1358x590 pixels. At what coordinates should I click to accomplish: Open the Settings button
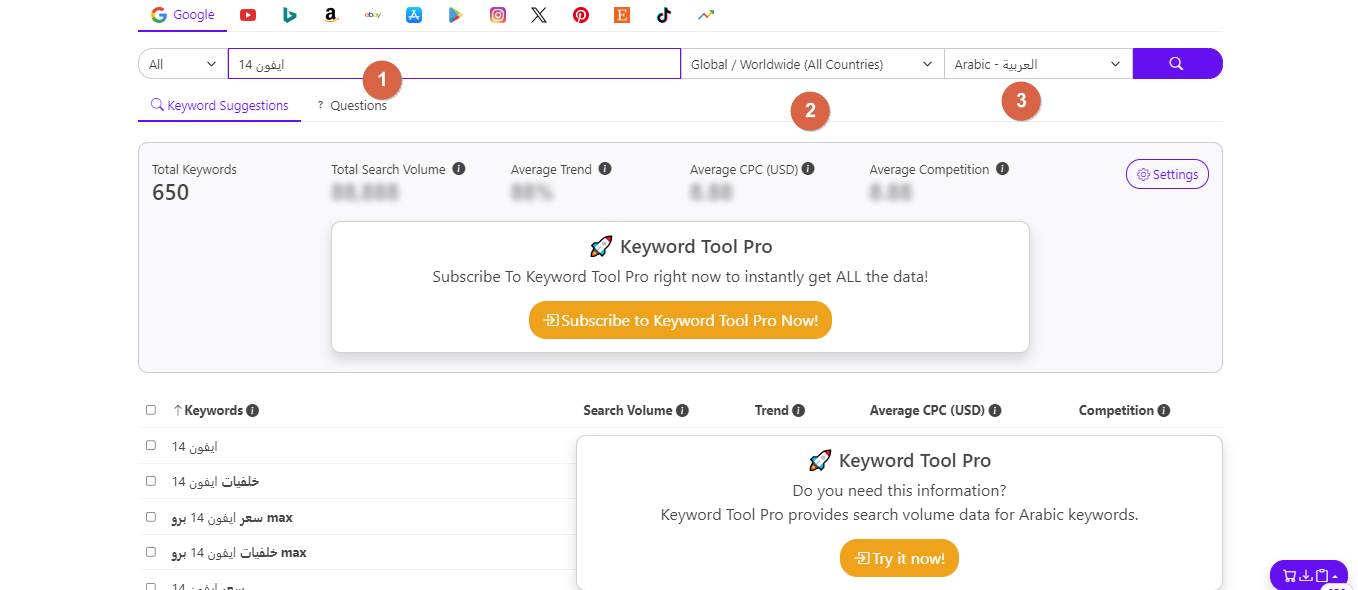tap(1167, 174)
